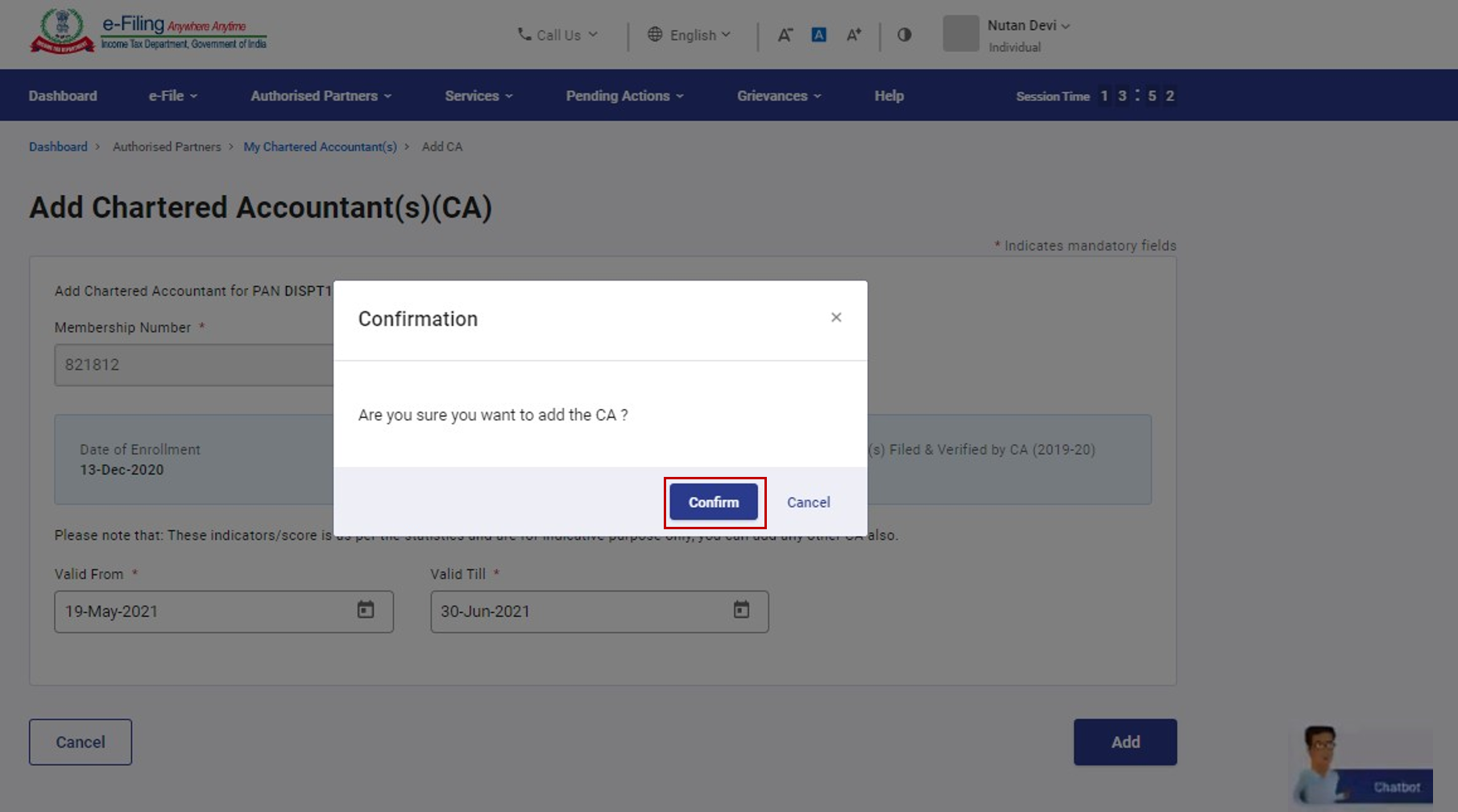Click the e-Filing portal logo

(148, 32)
